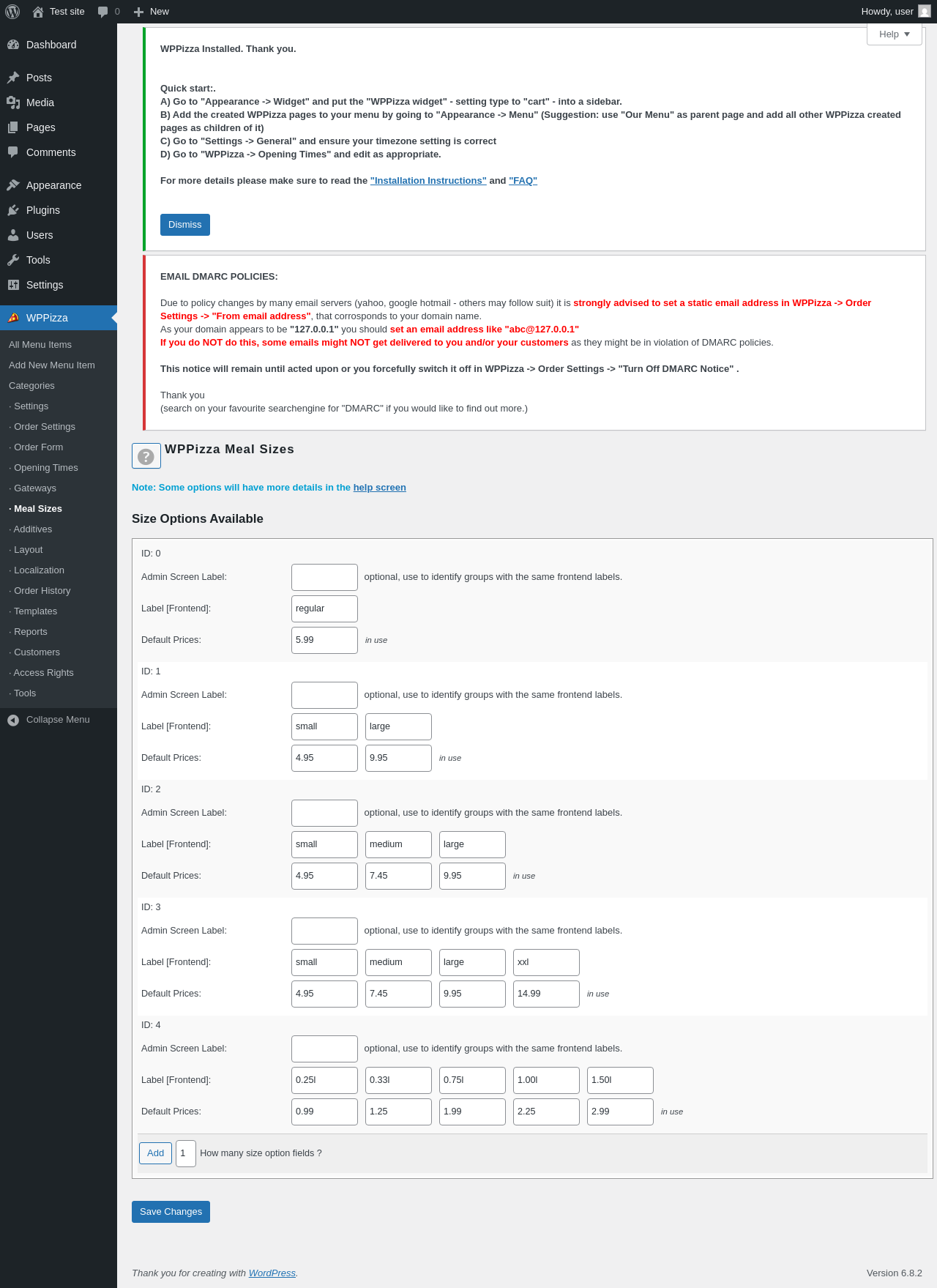Click the Posts pin icon

click(x=13, y=78)
